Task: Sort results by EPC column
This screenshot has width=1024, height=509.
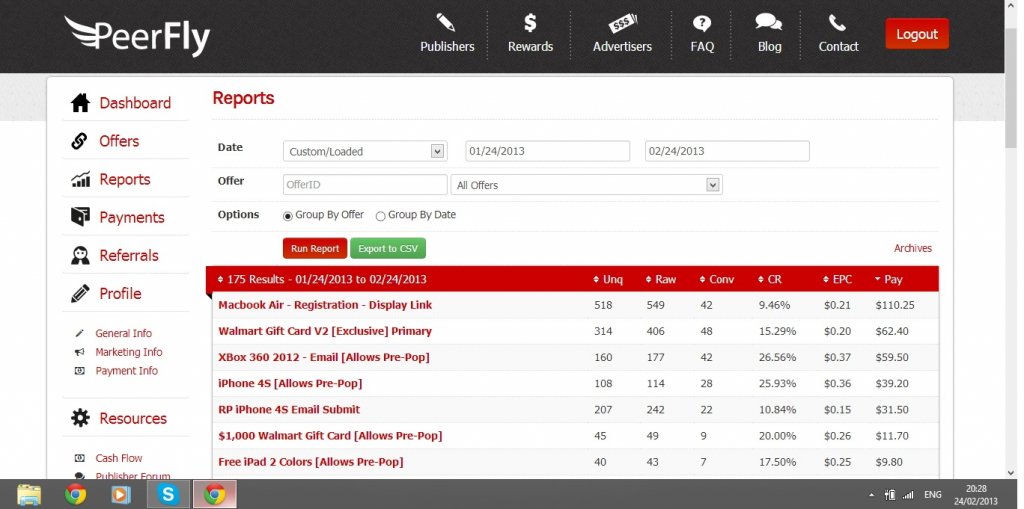Action: click(x=837, y=280)
